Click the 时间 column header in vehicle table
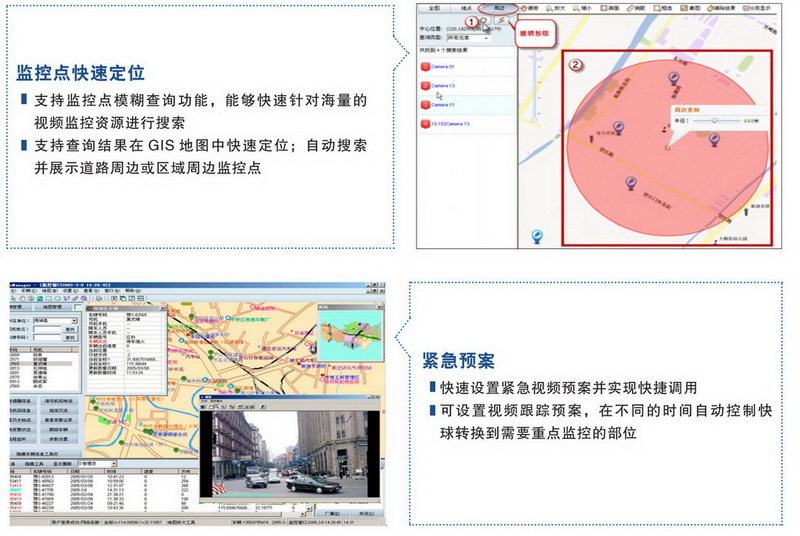This screenshot has width=800, height=536. 123,472
